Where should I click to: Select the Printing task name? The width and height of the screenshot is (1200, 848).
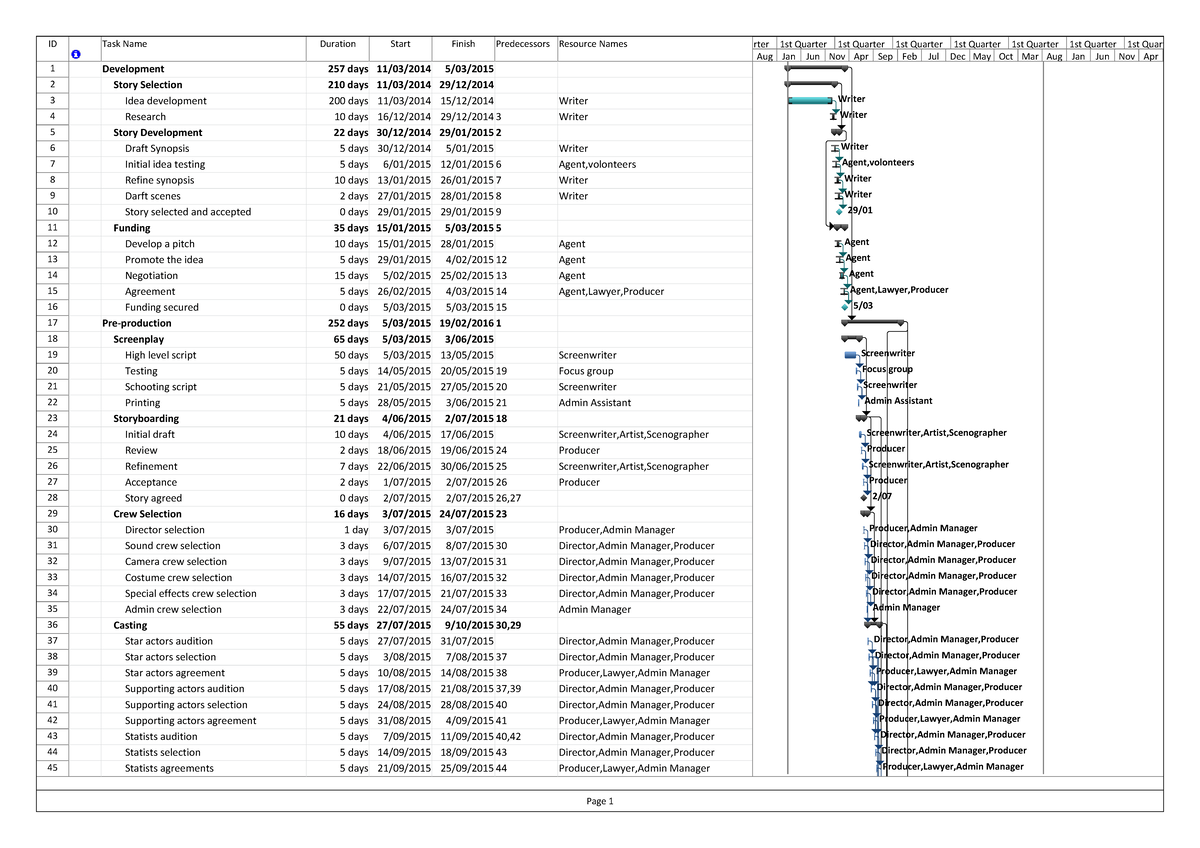click(x=142, y=403)
